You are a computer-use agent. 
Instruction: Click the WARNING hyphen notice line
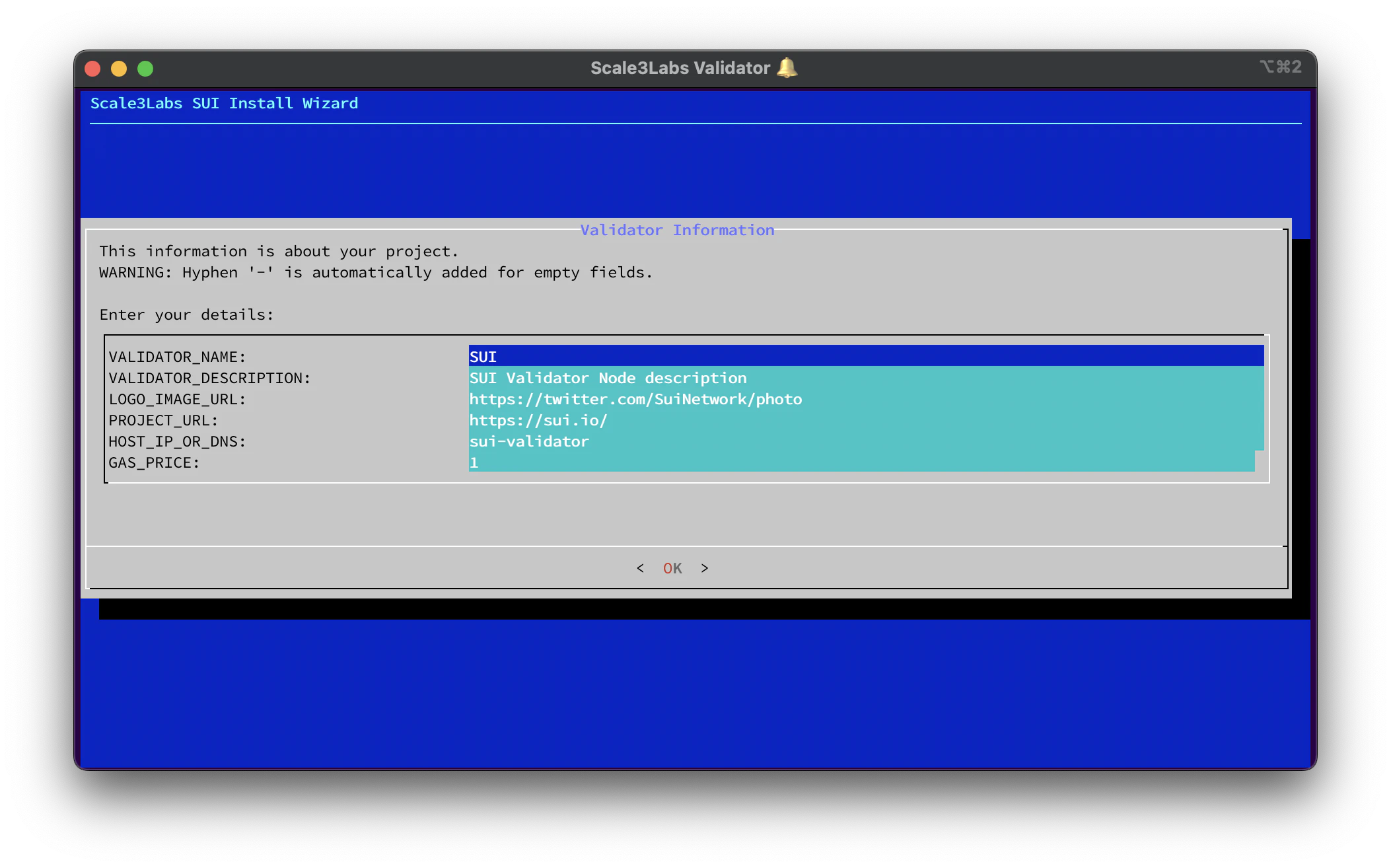click(376, 272)
